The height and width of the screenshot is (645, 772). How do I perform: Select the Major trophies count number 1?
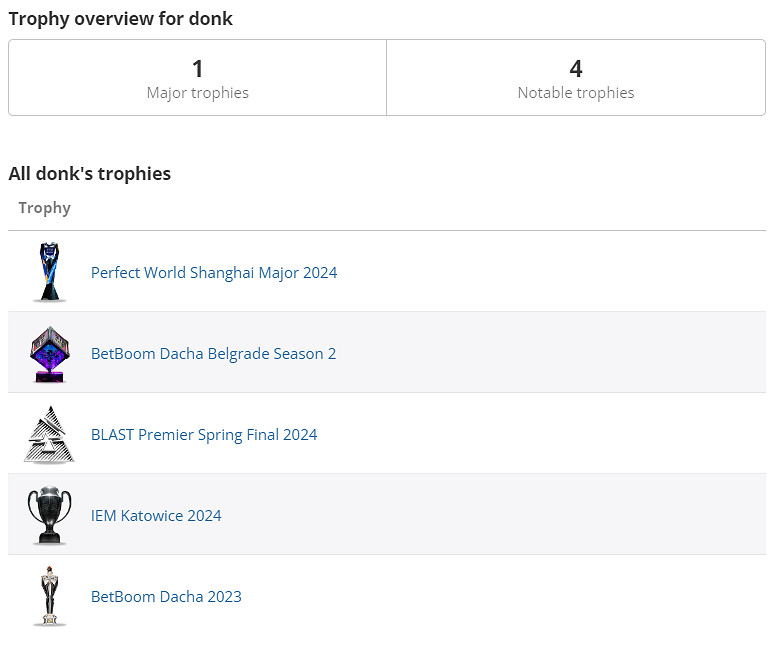[x=197, y=68]
